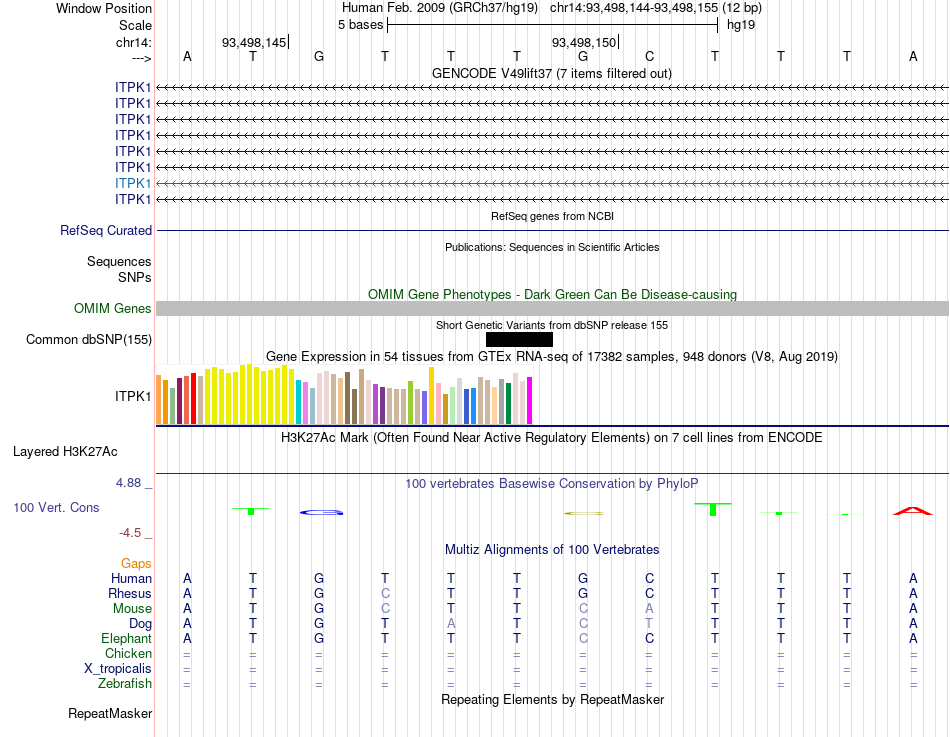Click the black dbSNP variant item

pos(519,339)
